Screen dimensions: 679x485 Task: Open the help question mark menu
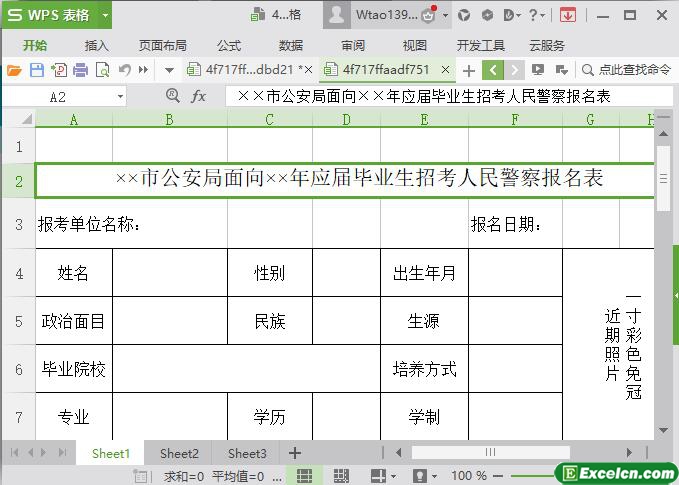pyautogui.click(x=537, y=15)
